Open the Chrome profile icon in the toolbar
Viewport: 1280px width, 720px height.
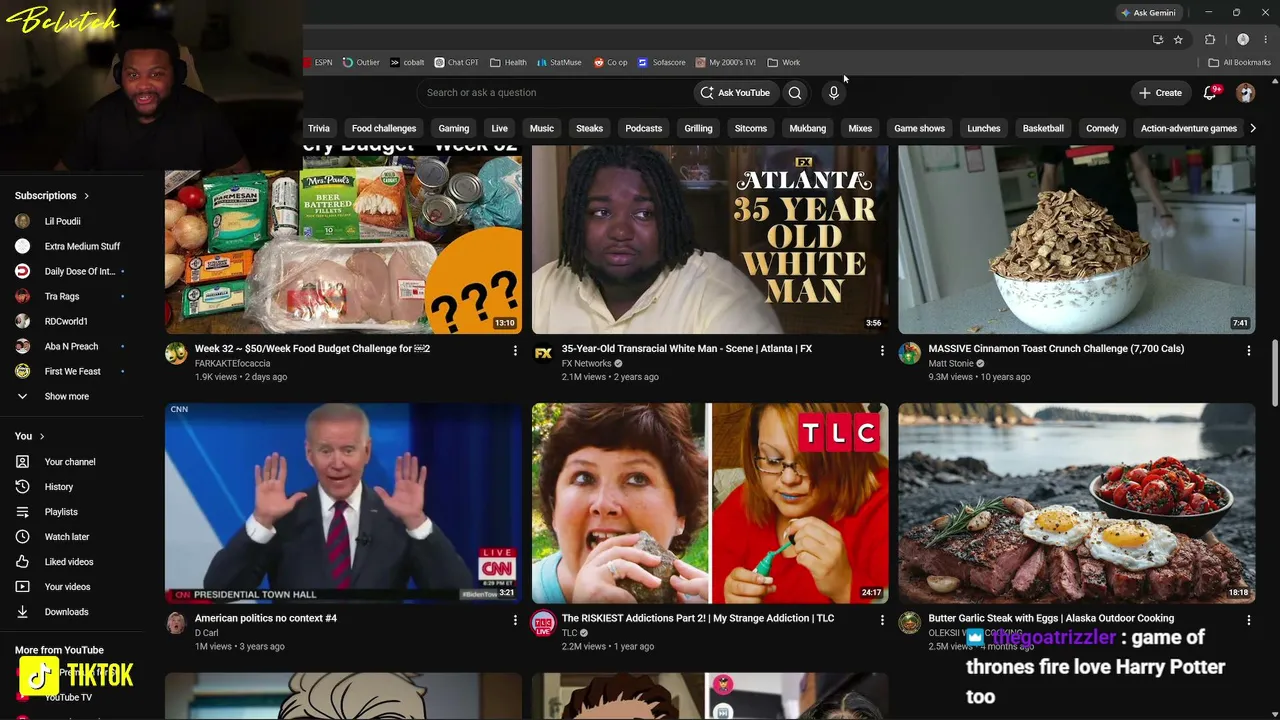coord(1243,40)
